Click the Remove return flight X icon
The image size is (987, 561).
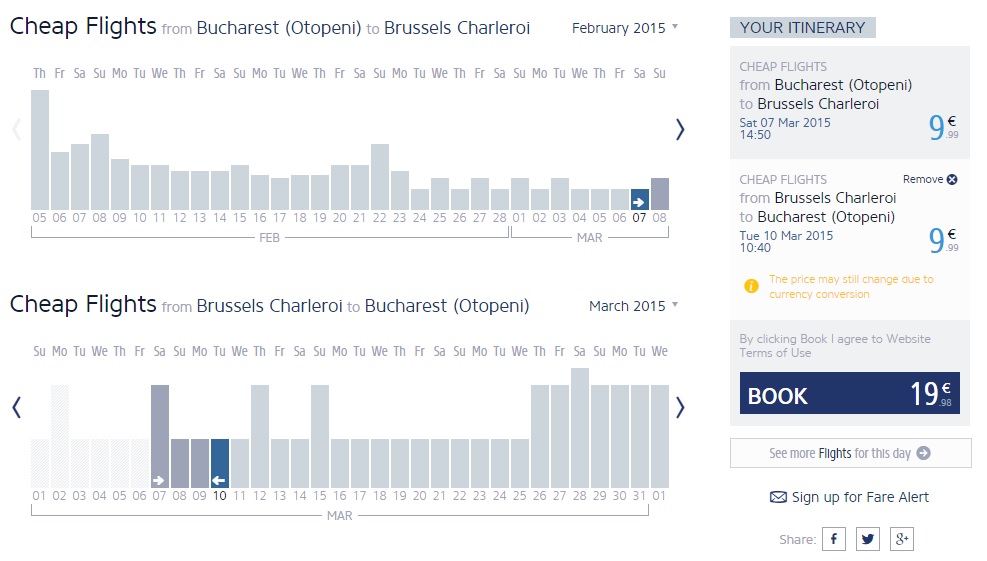tap(952, 179)
